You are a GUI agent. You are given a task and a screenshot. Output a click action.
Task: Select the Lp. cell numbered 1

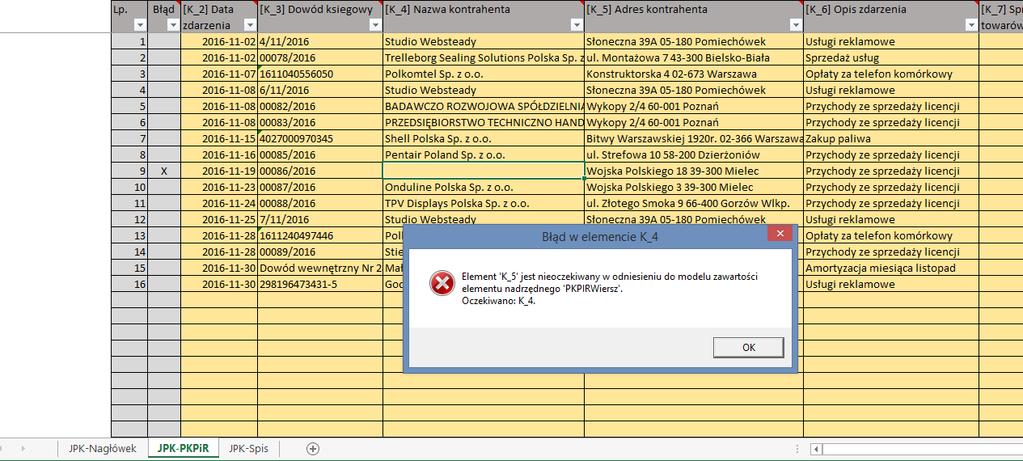[x=129, y=41]
